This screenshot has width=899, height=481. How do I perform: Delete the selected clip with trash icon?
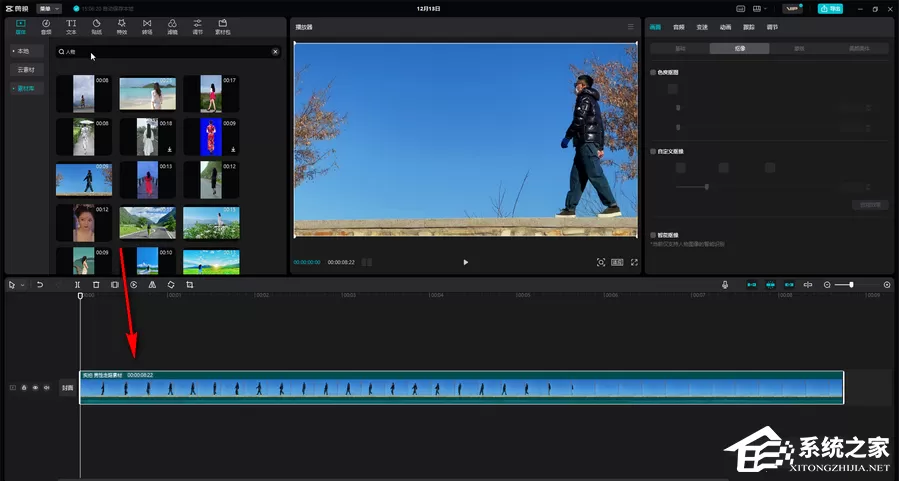(x=96, y=285)
